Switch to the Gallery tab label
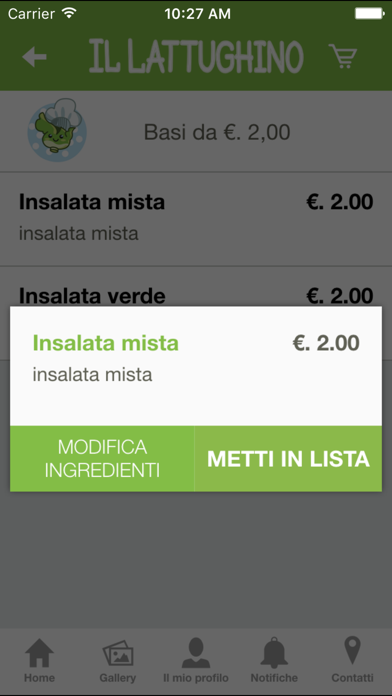392x696 pixels. point(118,678)
